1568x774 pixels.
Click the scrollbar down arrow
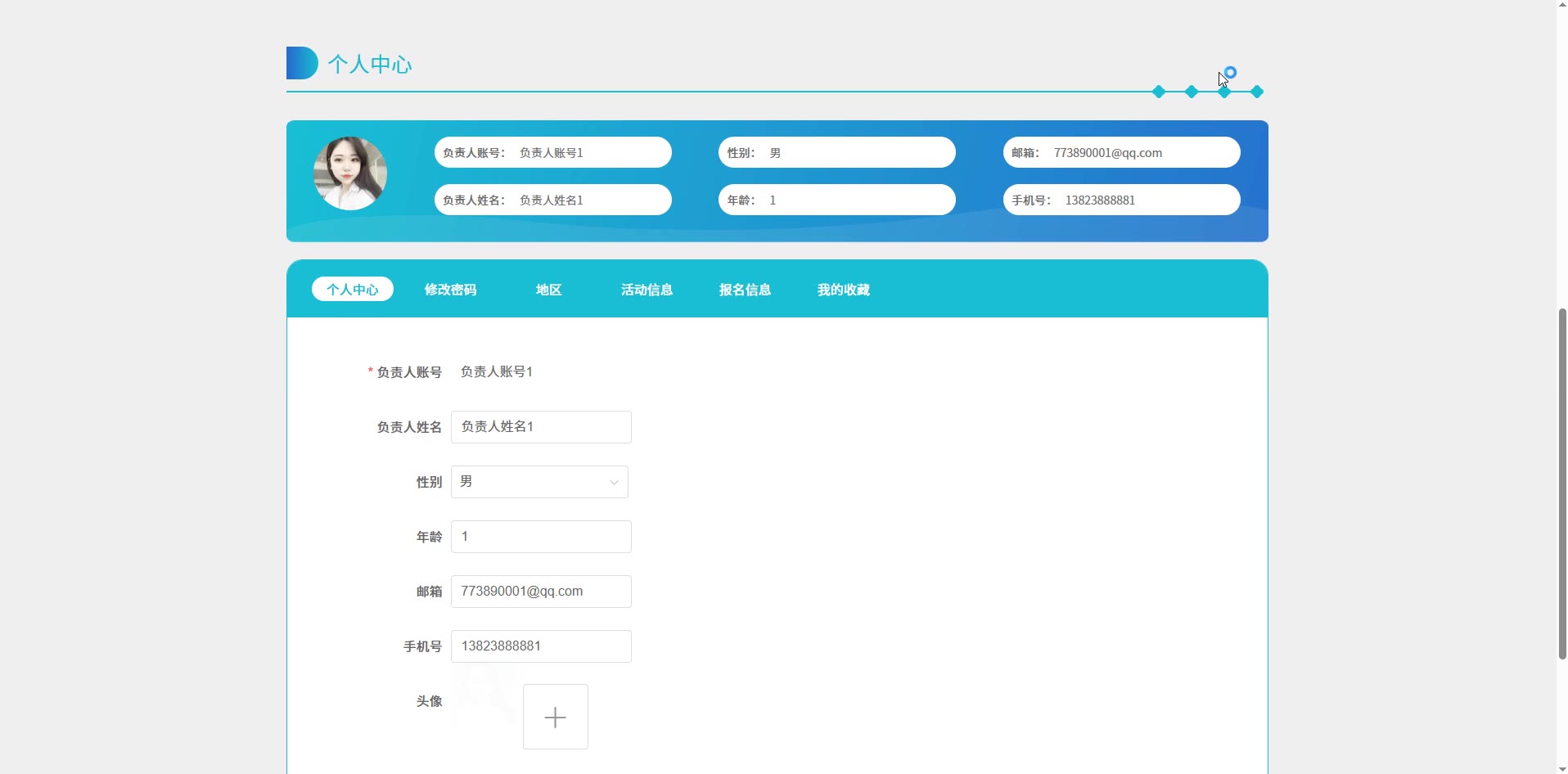click(1561, 768)
